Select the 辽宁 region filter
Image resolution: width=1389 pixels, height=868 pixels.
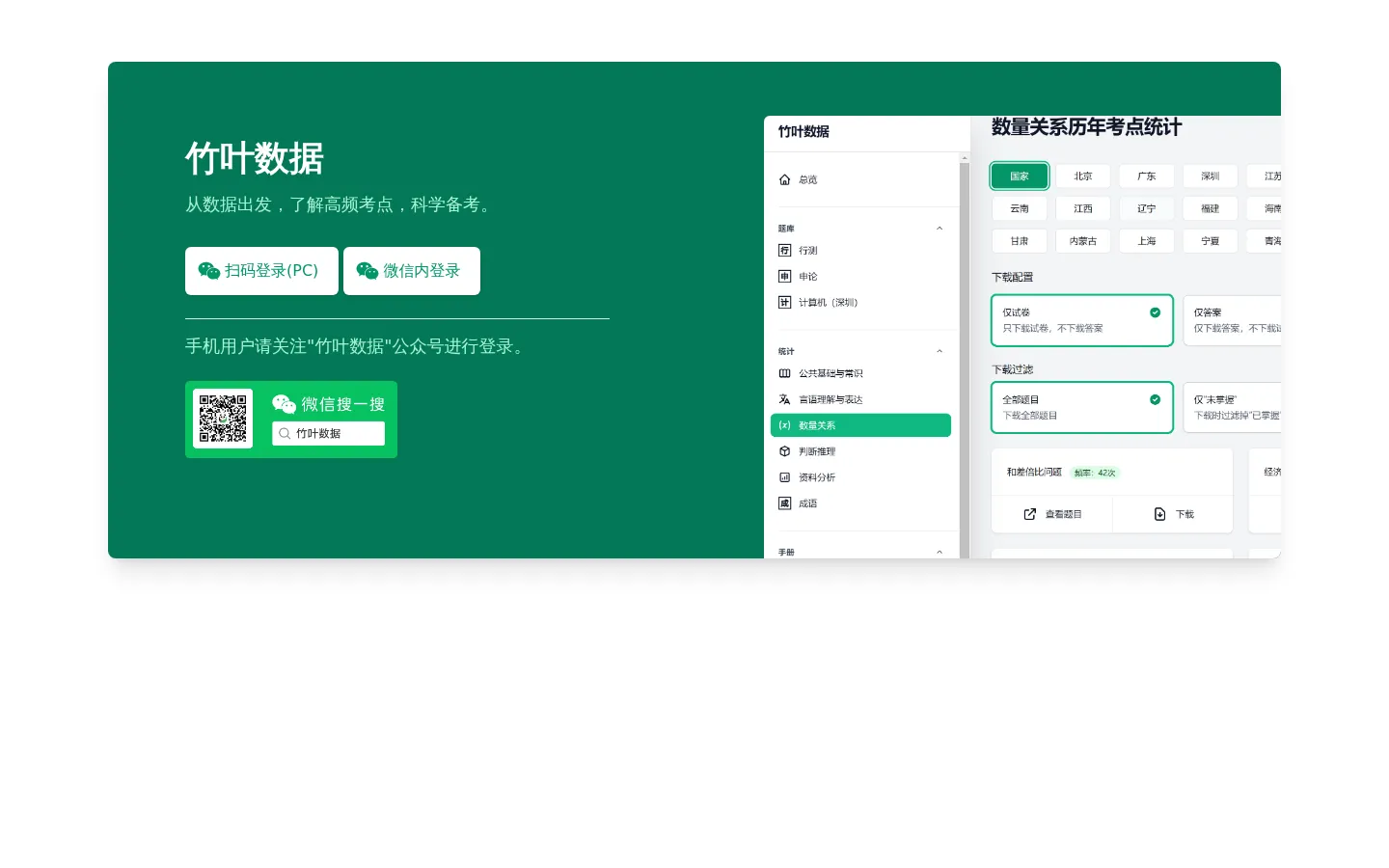1147,208
